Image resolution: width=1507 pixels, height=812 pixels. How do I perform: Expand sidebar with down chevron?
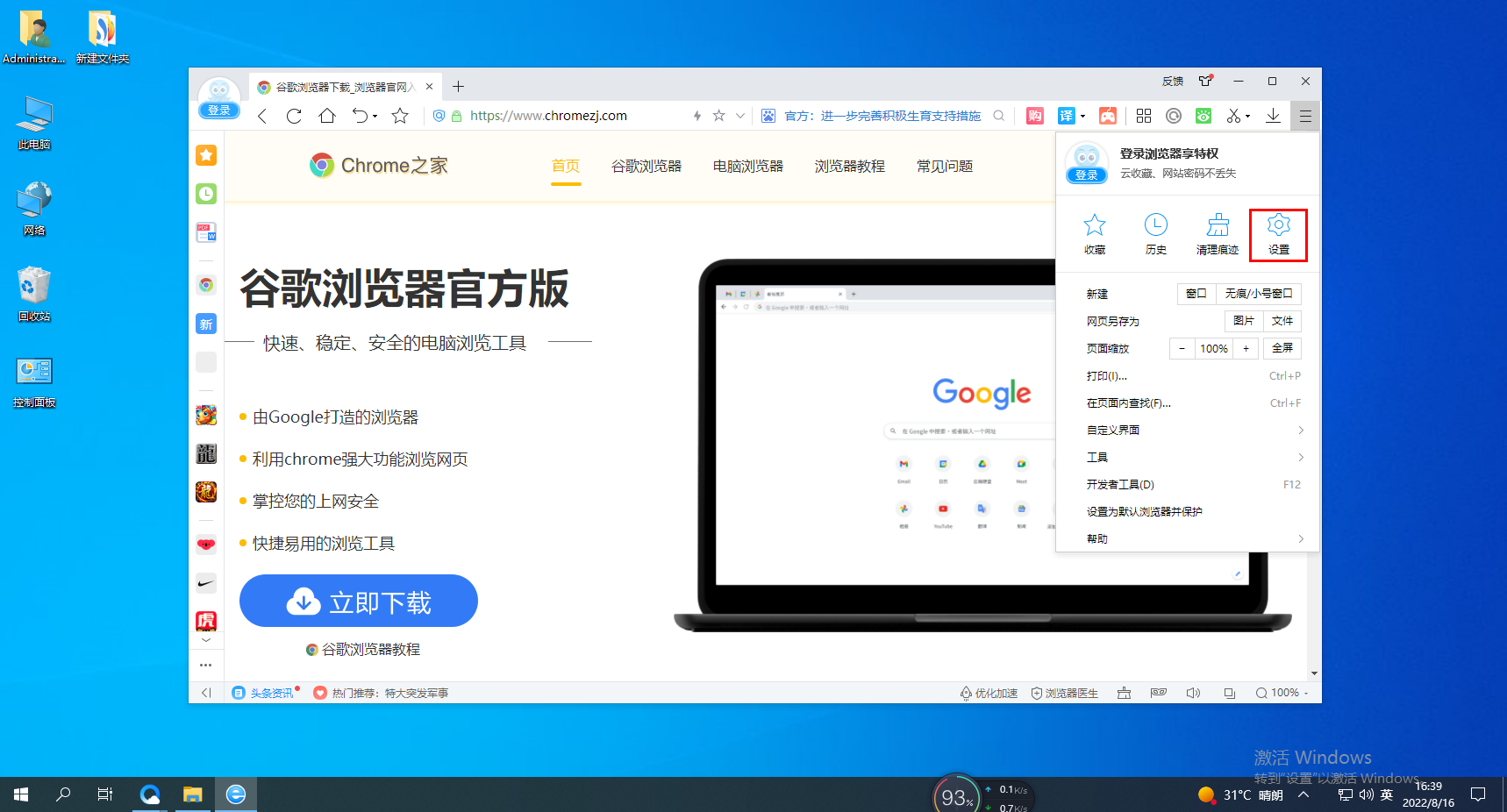[x=206, y=640]
